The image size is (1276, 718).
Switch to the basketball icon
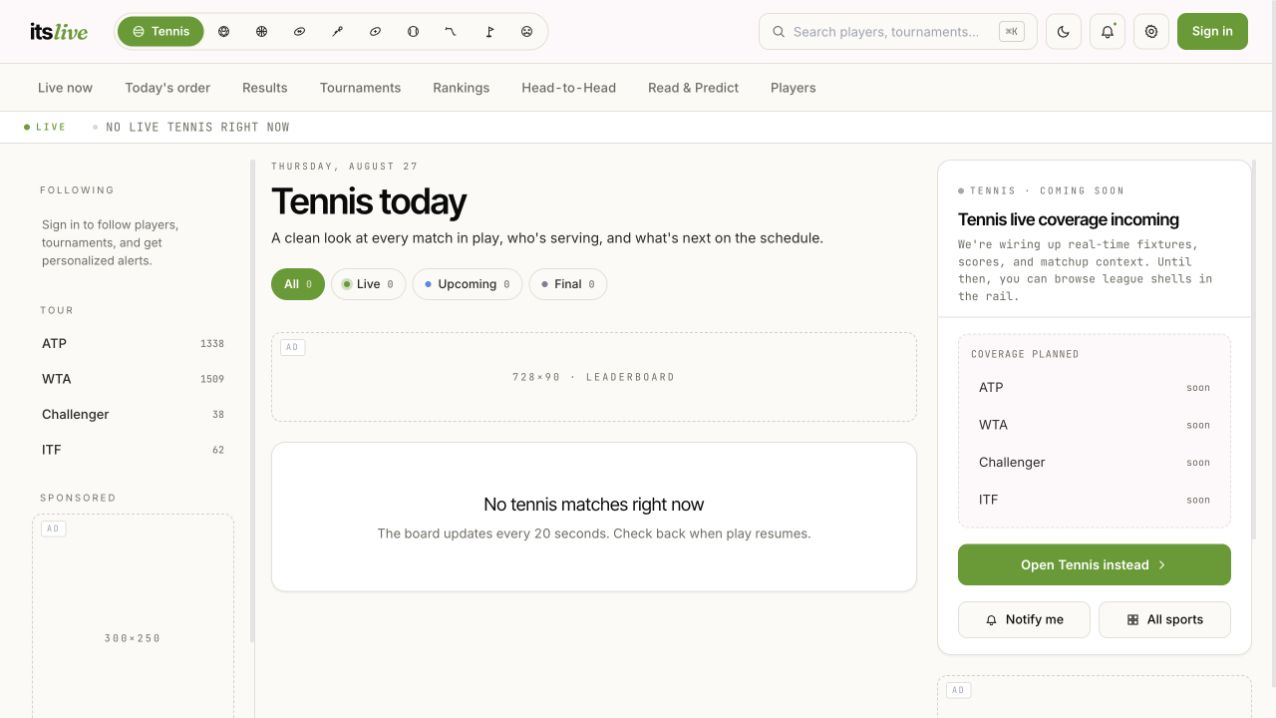pos(262,31)
